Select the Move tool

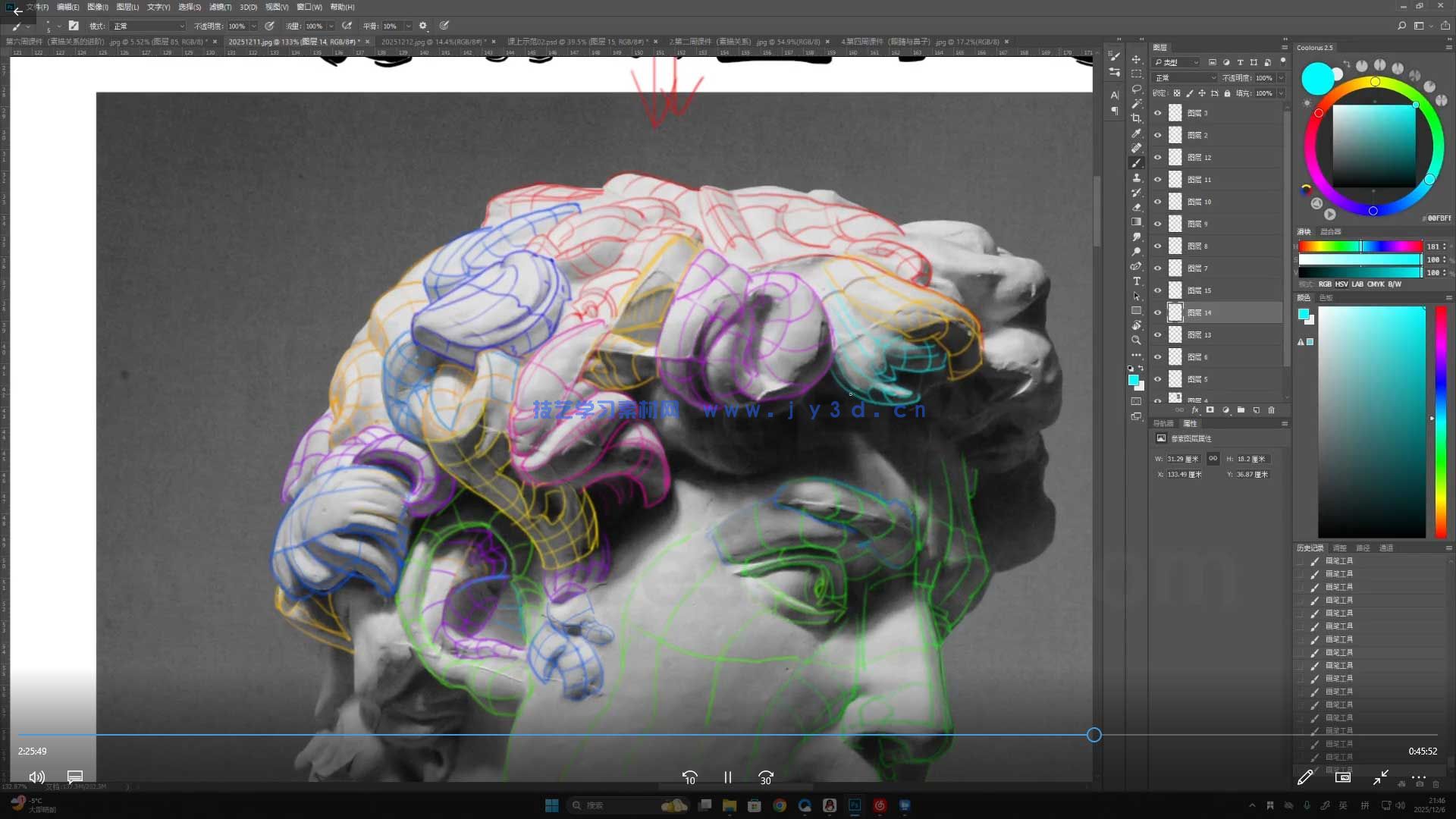coord(1136,59)
